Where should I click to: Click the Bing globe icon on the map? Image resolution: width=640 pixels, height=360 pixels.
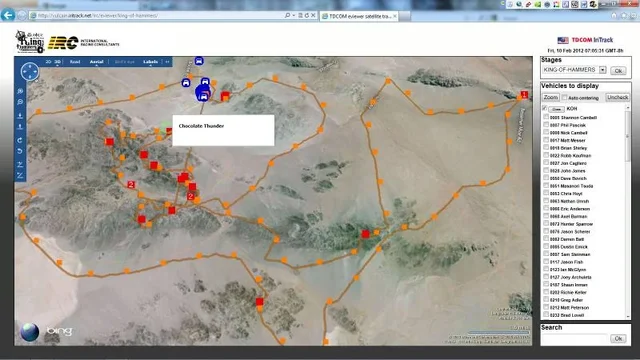coord(30,332)
